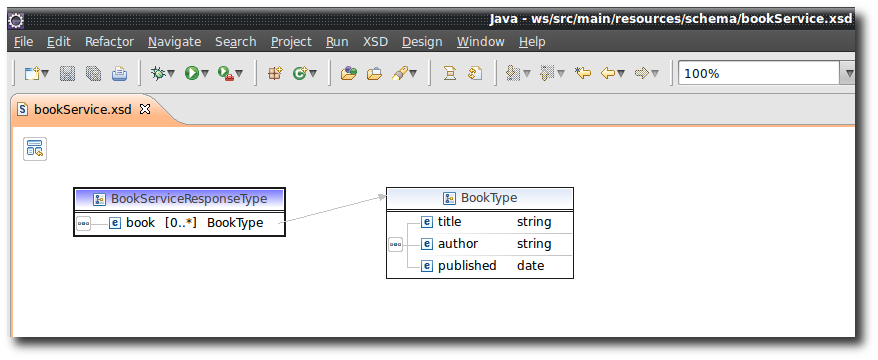This screenshot has height=360, width=878.
Task: Click the Forward navigation arrow
Action: click(x=642, y=73)
